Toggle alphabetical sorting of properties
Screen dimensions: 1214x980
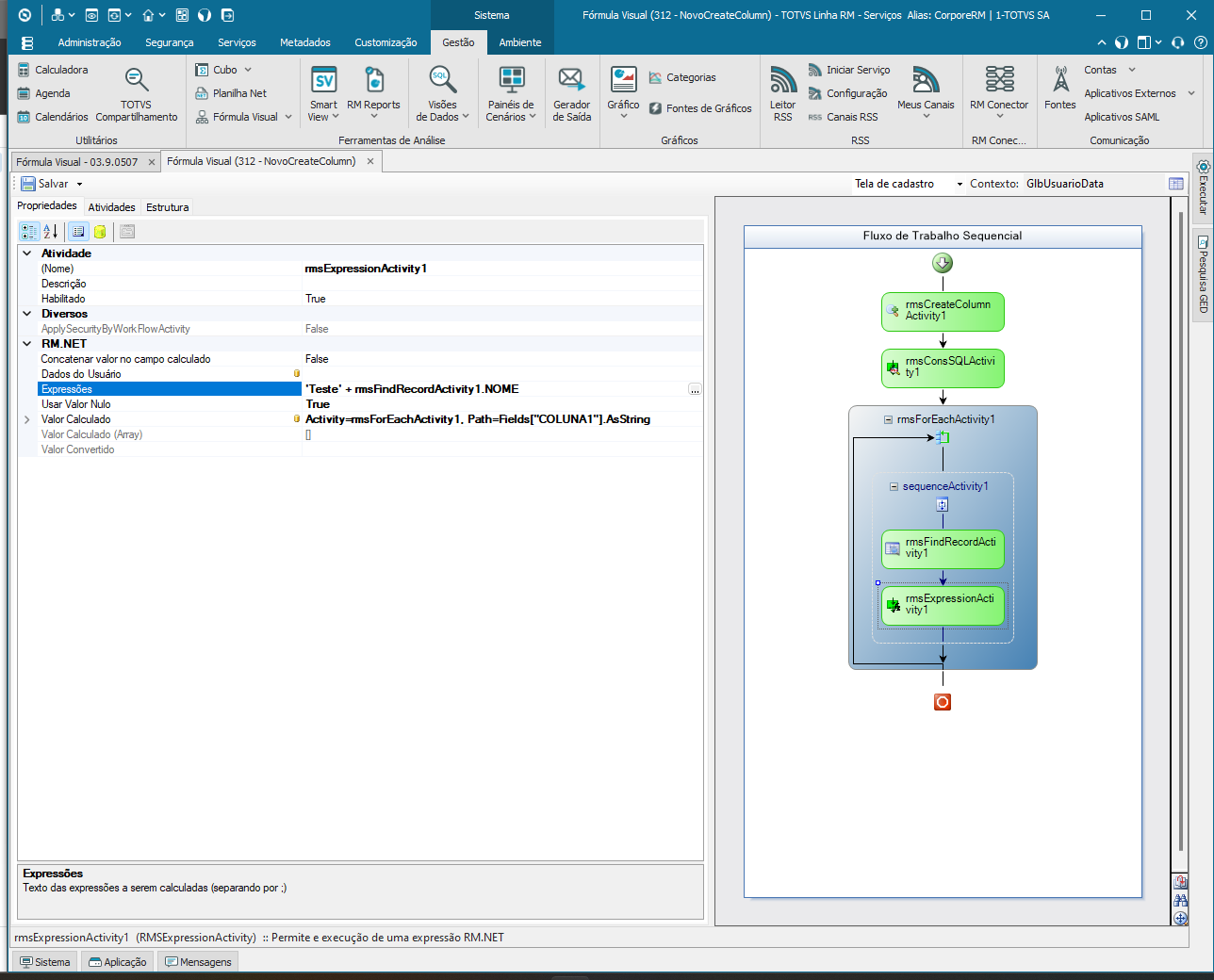point(51,231)
